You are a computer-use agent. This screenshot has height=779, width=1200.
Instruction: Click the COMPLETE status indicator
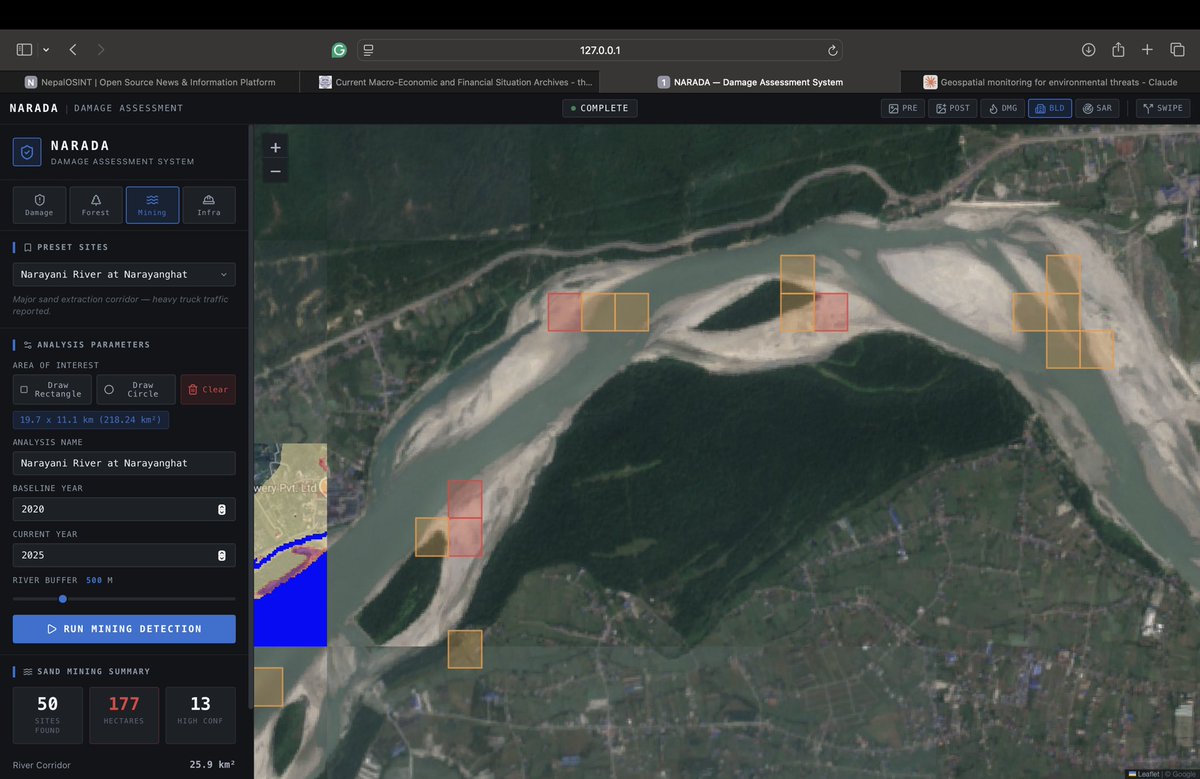(x=599, y=108)
